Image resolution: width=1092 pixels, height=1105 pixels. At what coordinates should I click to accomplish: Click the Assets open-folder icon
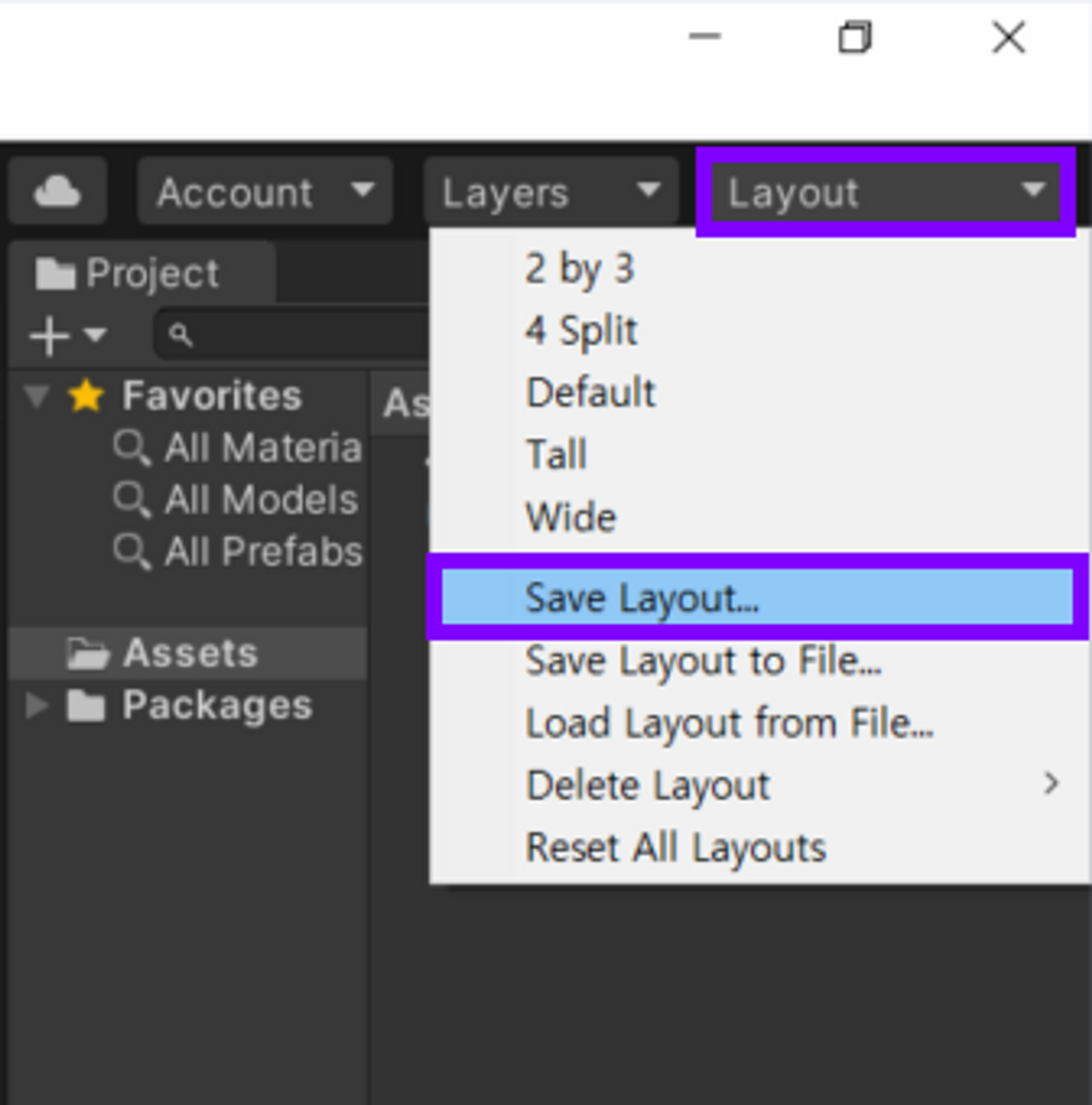click(87, 653)
